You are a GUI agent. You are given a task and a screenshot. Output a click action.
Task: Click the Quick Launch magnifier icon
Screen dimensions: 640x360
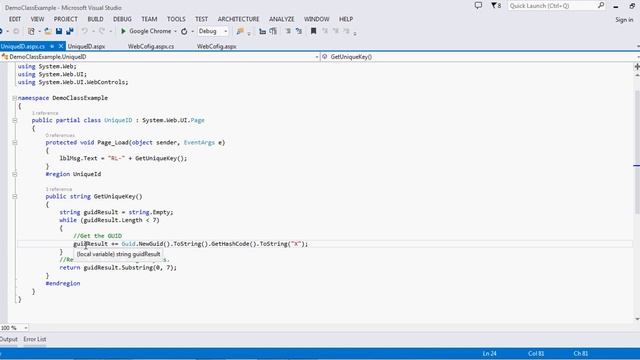[x=601, y=5]
